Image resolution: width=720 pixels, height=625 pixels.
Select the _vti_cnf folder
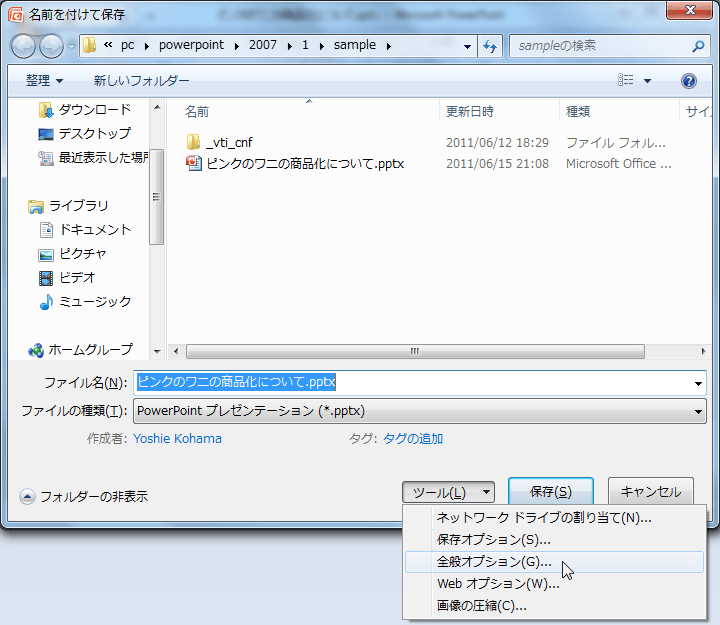coord(230,142)
